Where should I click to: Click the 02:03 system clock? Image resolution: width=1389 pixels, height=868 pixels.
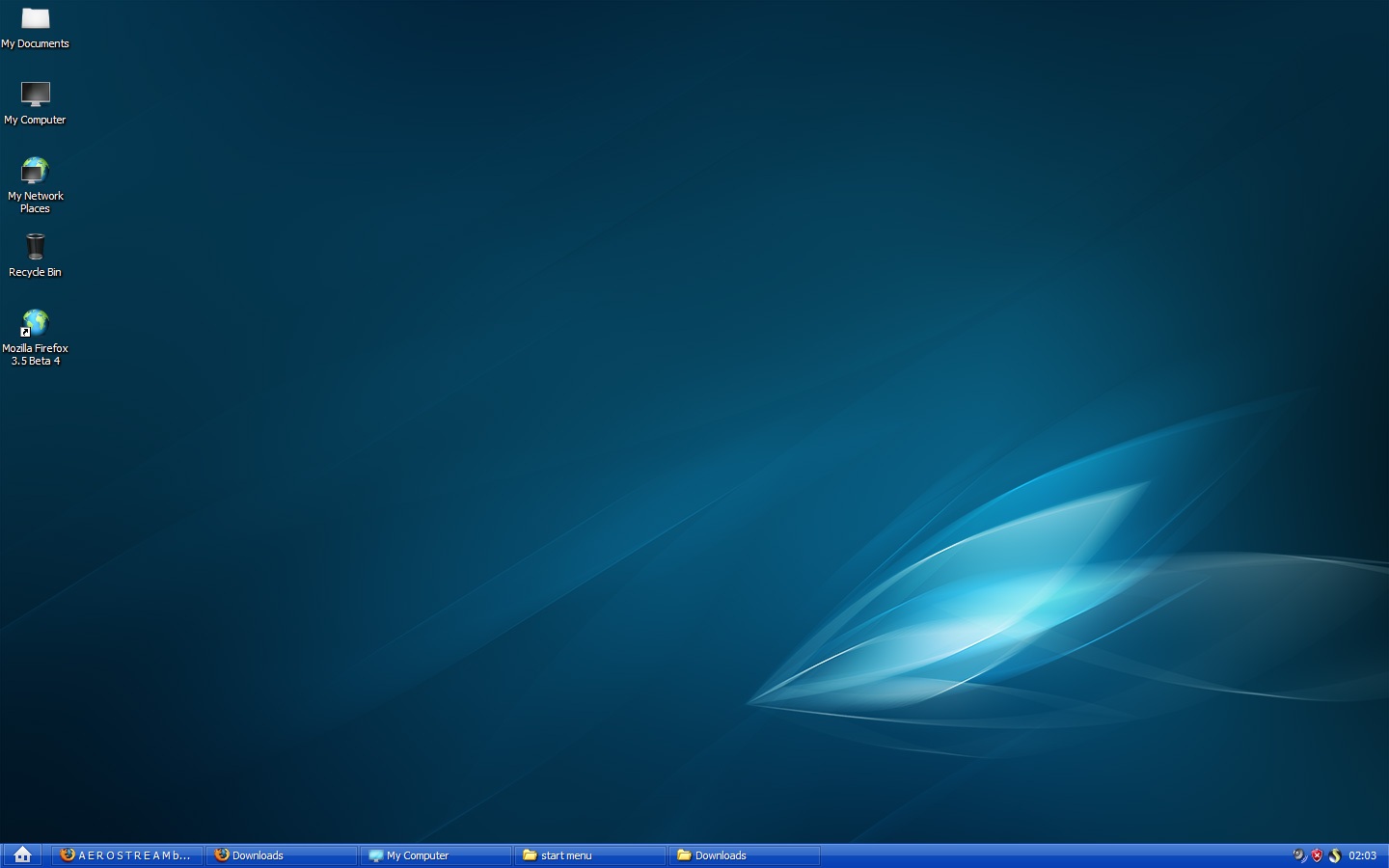(x=1362, y=855)
